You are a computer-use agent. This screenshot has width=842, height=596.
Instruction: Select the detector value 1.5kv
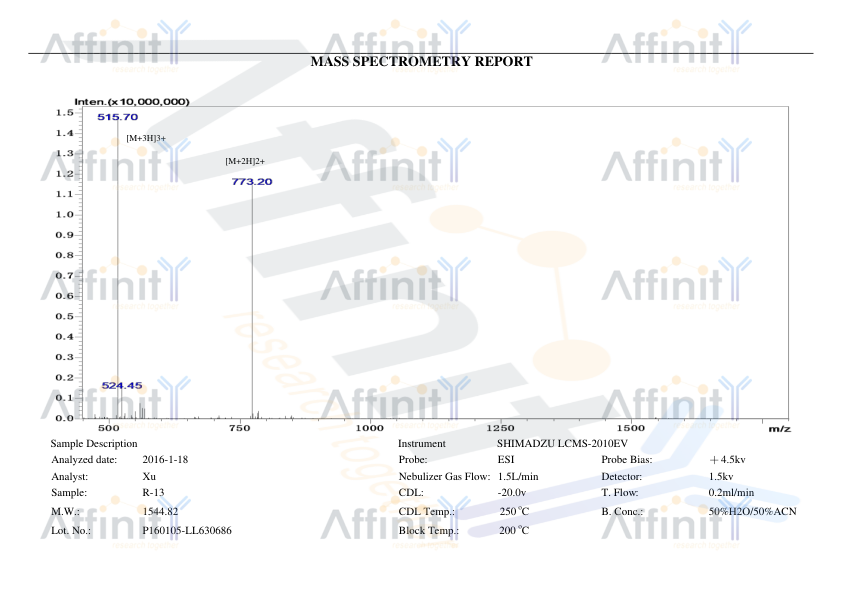[721, 477]
